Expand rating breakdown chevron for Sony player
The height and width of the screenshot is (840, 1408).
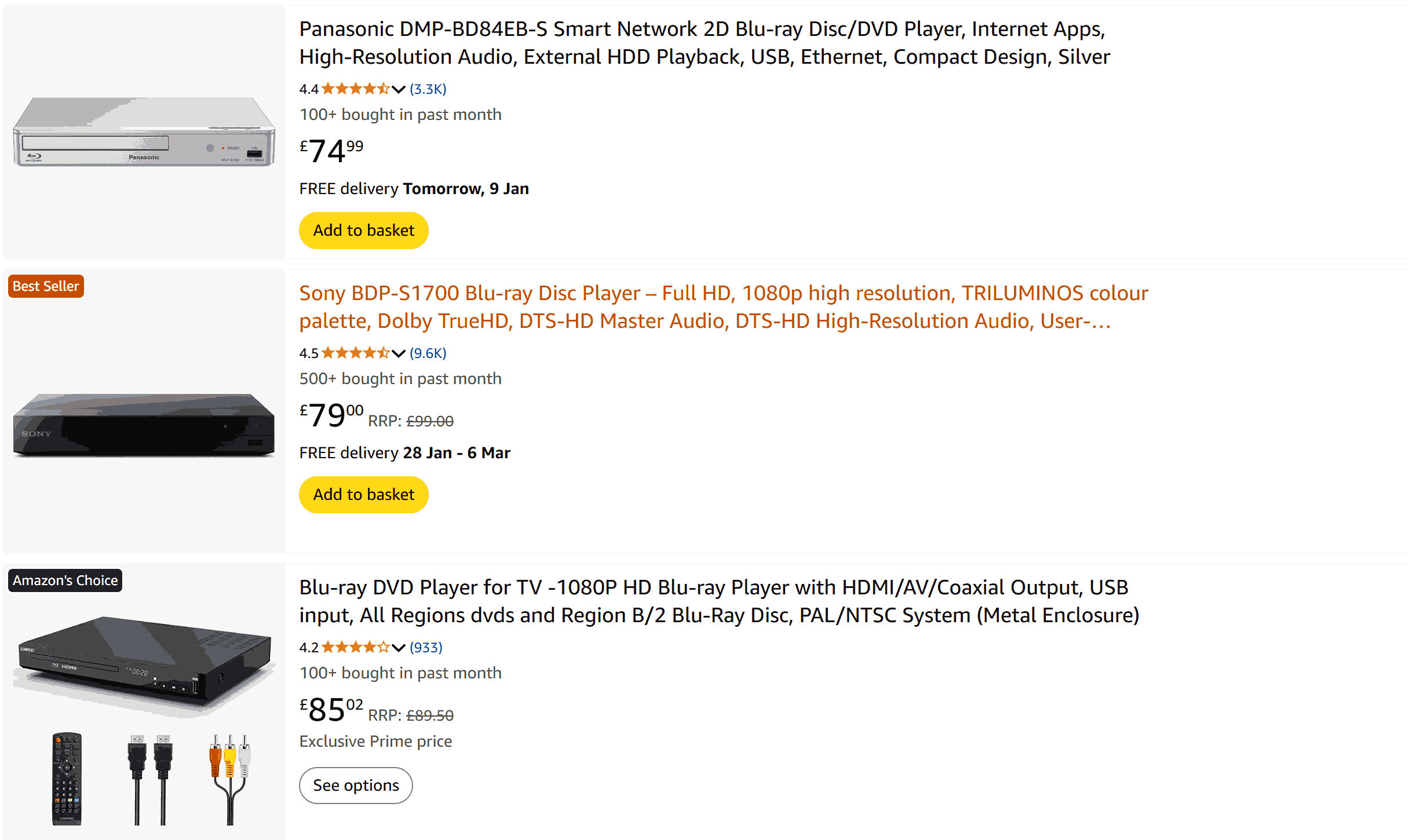pos(398,353)
